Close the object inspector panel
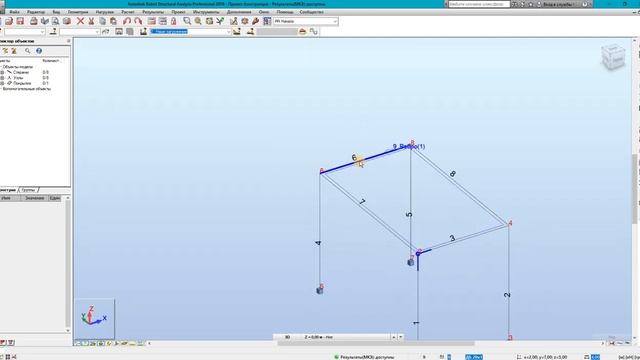 point(69,41)
